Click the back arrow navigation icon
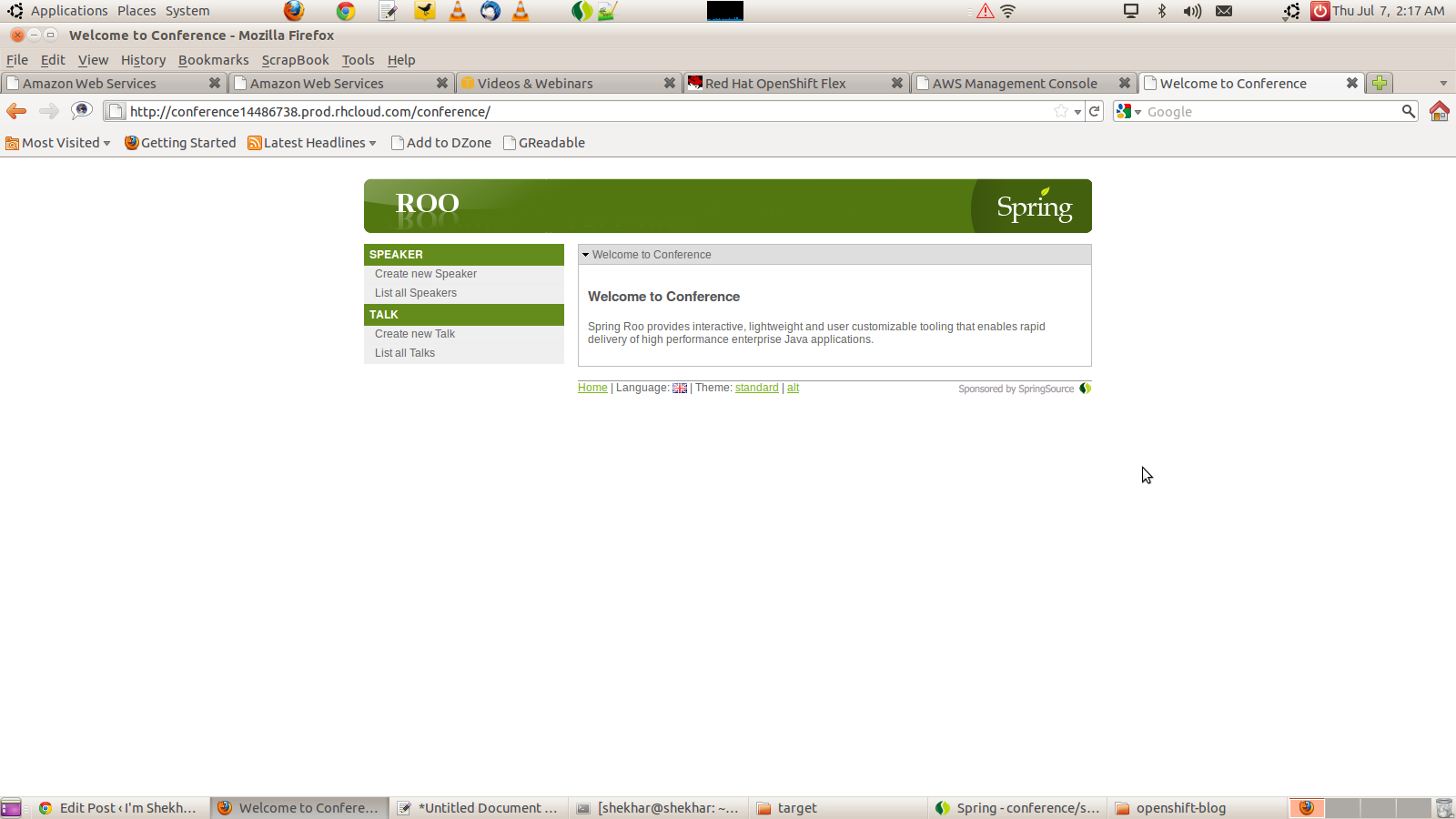 click(x=16, y=111)
